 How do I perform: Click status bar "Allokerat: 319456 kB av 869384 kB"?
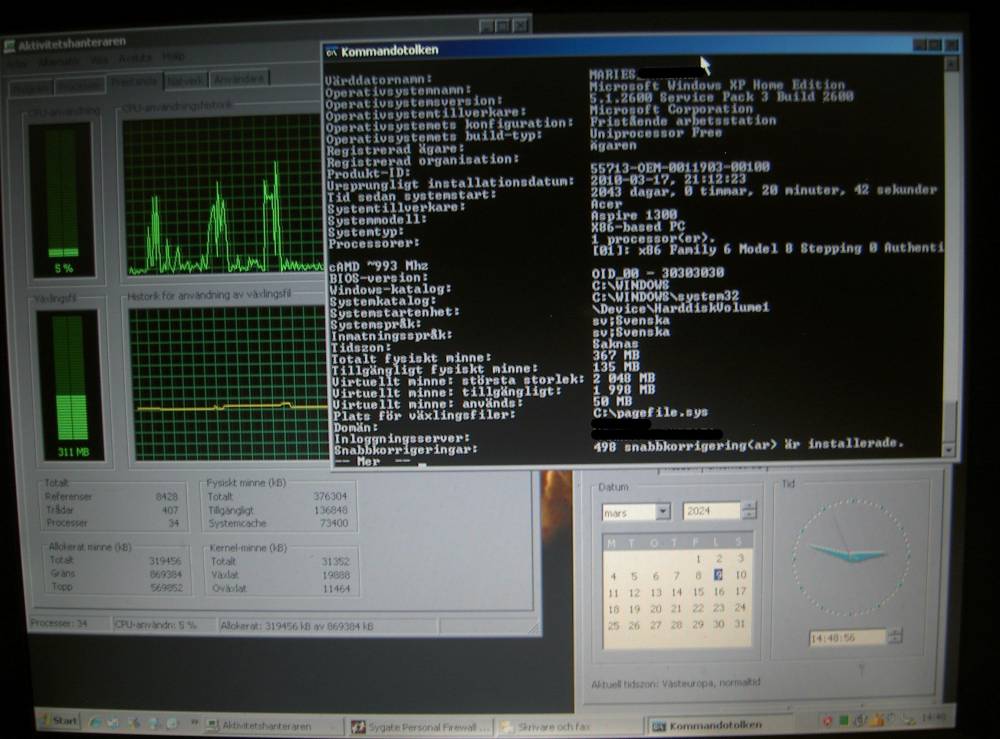pyautogui.click(x=297, y=626)
